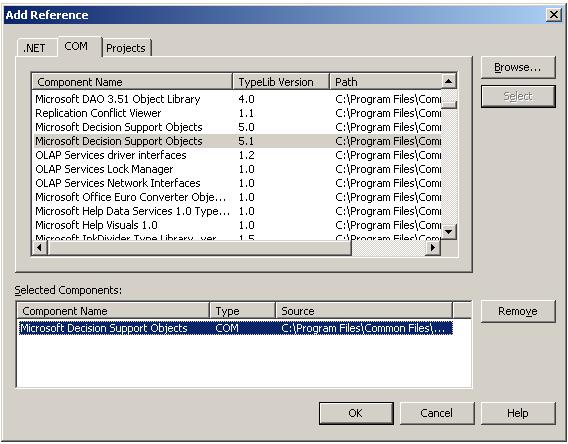Click Component Name header in Selected Components

(x=113, y=311)
